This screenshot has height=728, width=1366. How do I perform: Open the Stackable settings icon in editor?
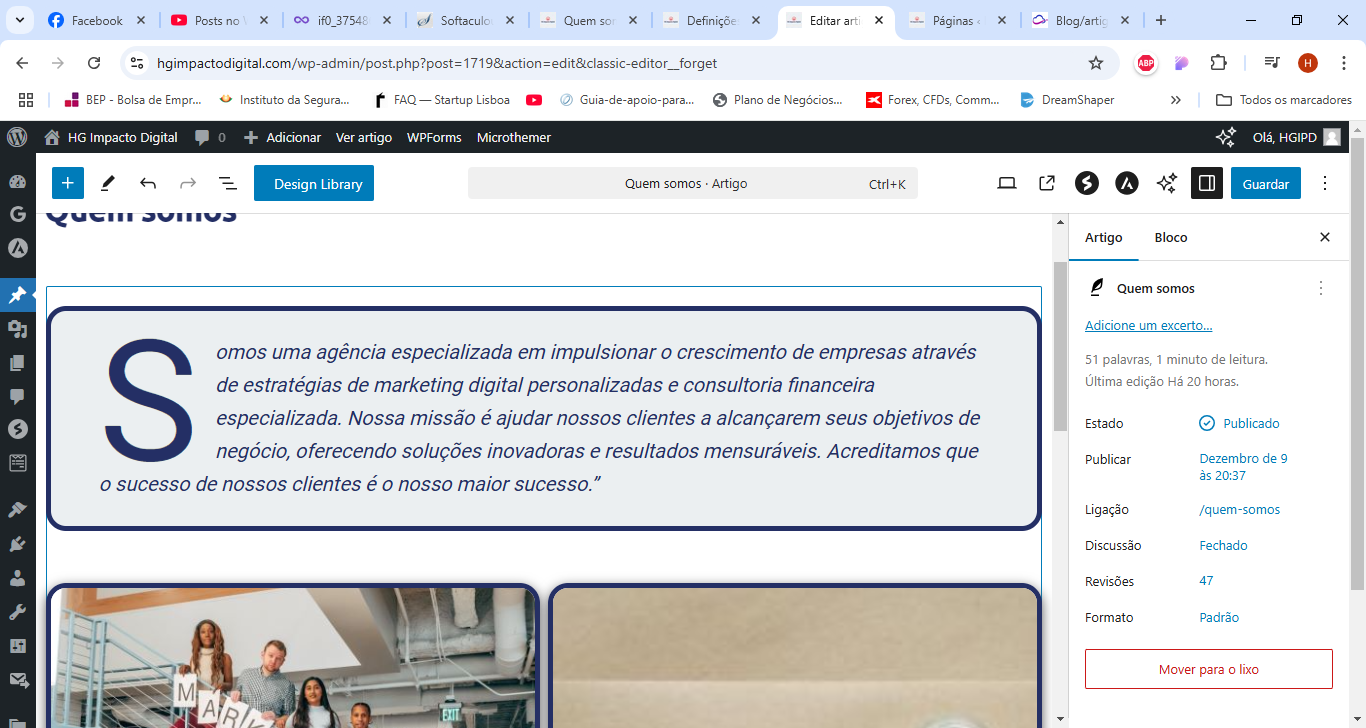pyautogui.click(x=1087, y=183)
